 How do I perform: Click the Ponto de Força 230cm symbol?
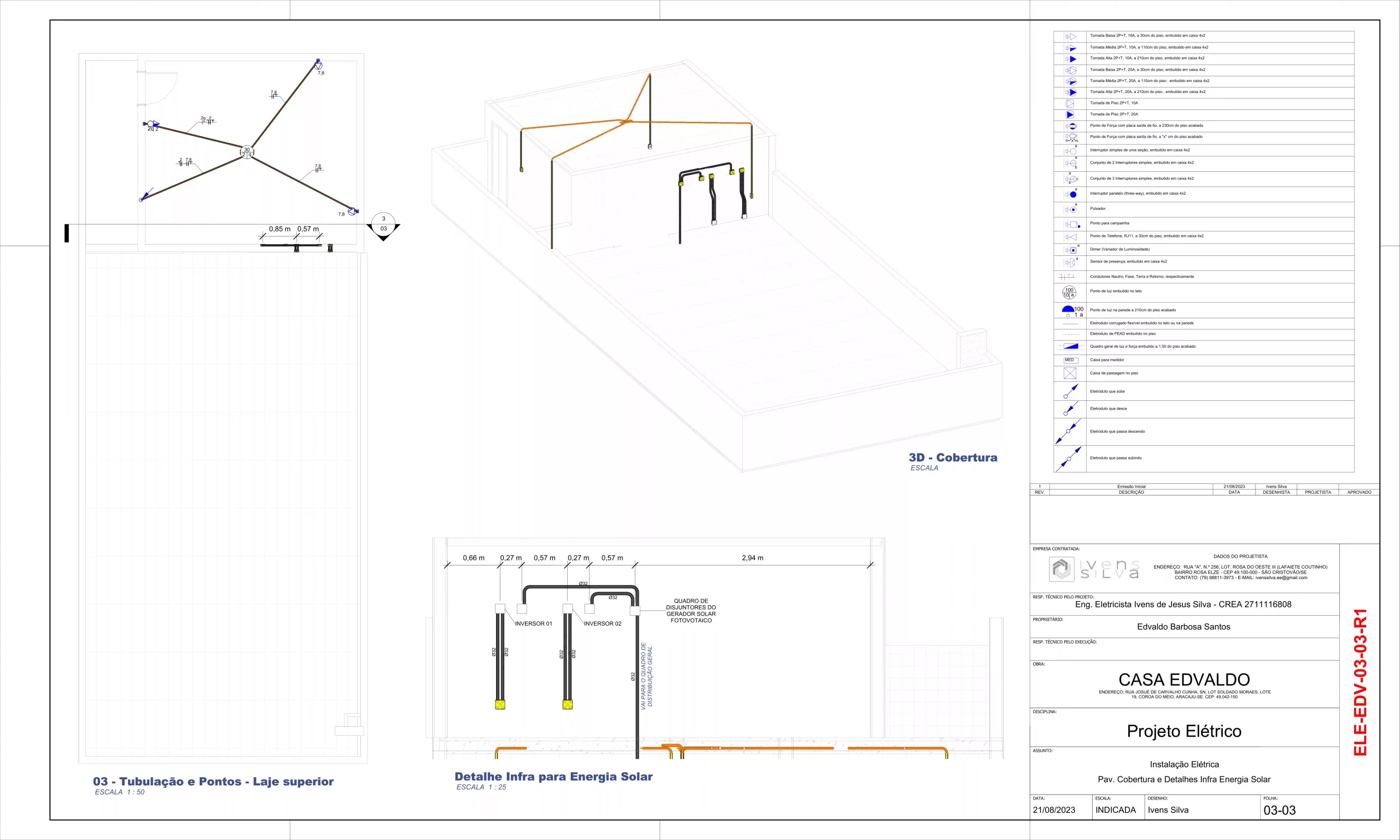point(1070,126)
